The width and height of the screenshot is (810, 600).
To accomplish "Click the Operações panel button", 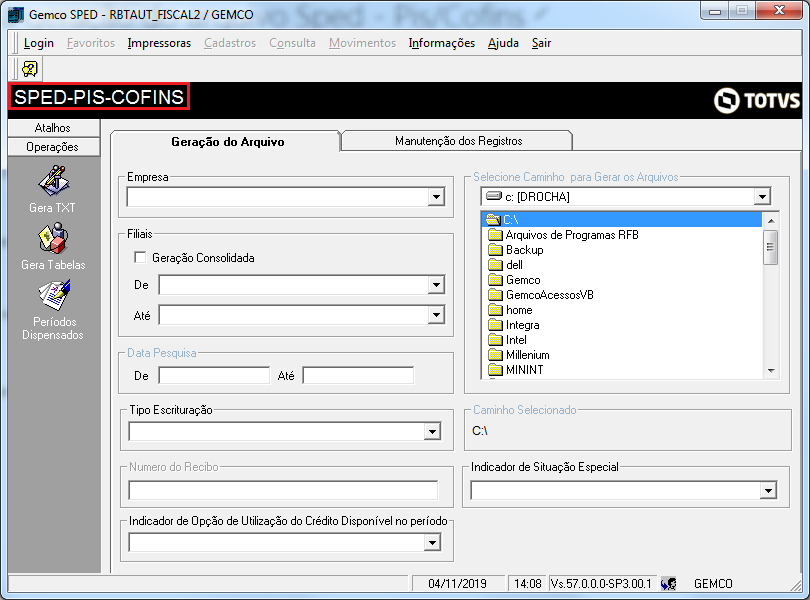I will click(x=54, y=147).
